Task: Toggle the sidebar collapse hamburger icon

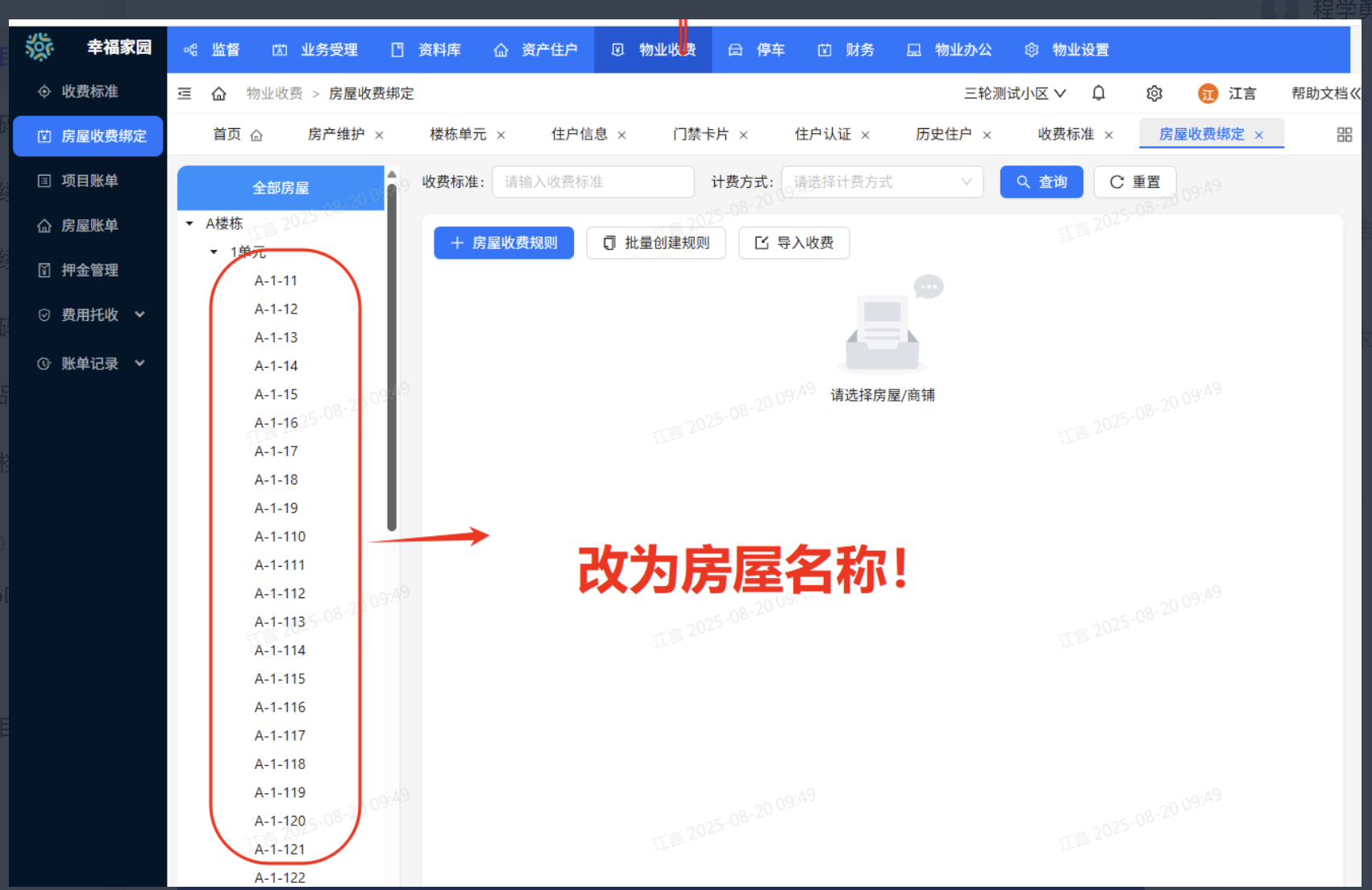Action: click(185, 94)
